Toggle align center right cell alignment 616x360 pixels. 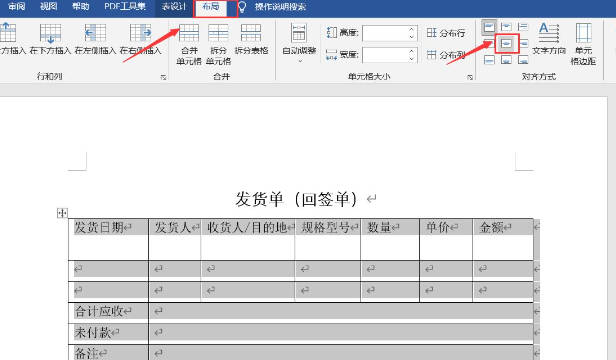(x=523, y=44)
